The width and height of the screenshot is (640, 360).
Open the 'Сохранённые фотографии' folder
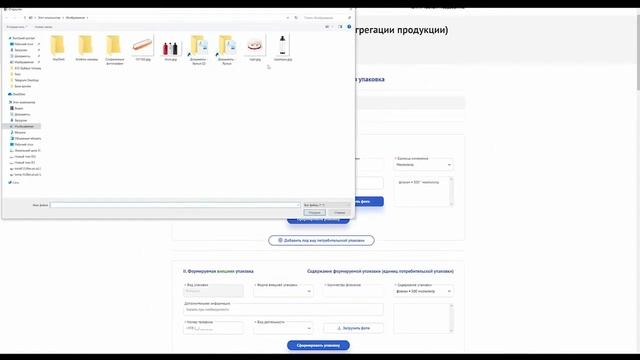click(x=114, y=50)
